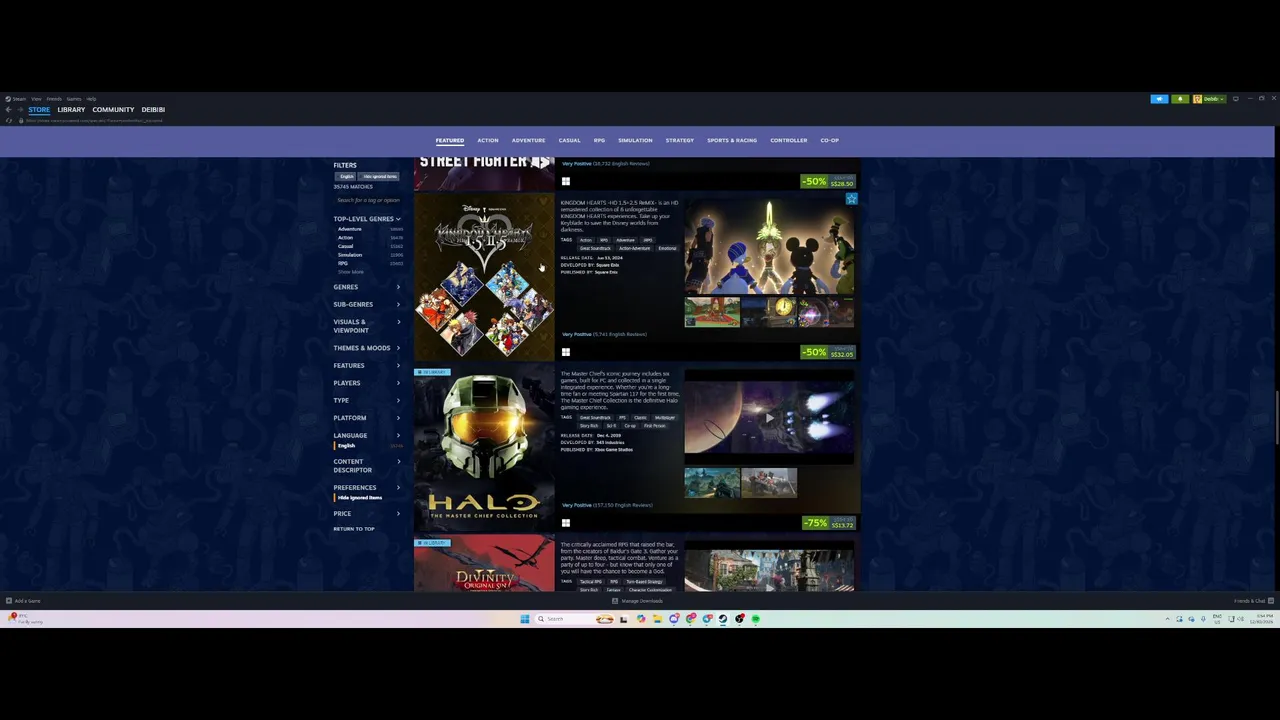Click the Steam forward navigation arrow

pyautogui.click(x=20, y=109)
